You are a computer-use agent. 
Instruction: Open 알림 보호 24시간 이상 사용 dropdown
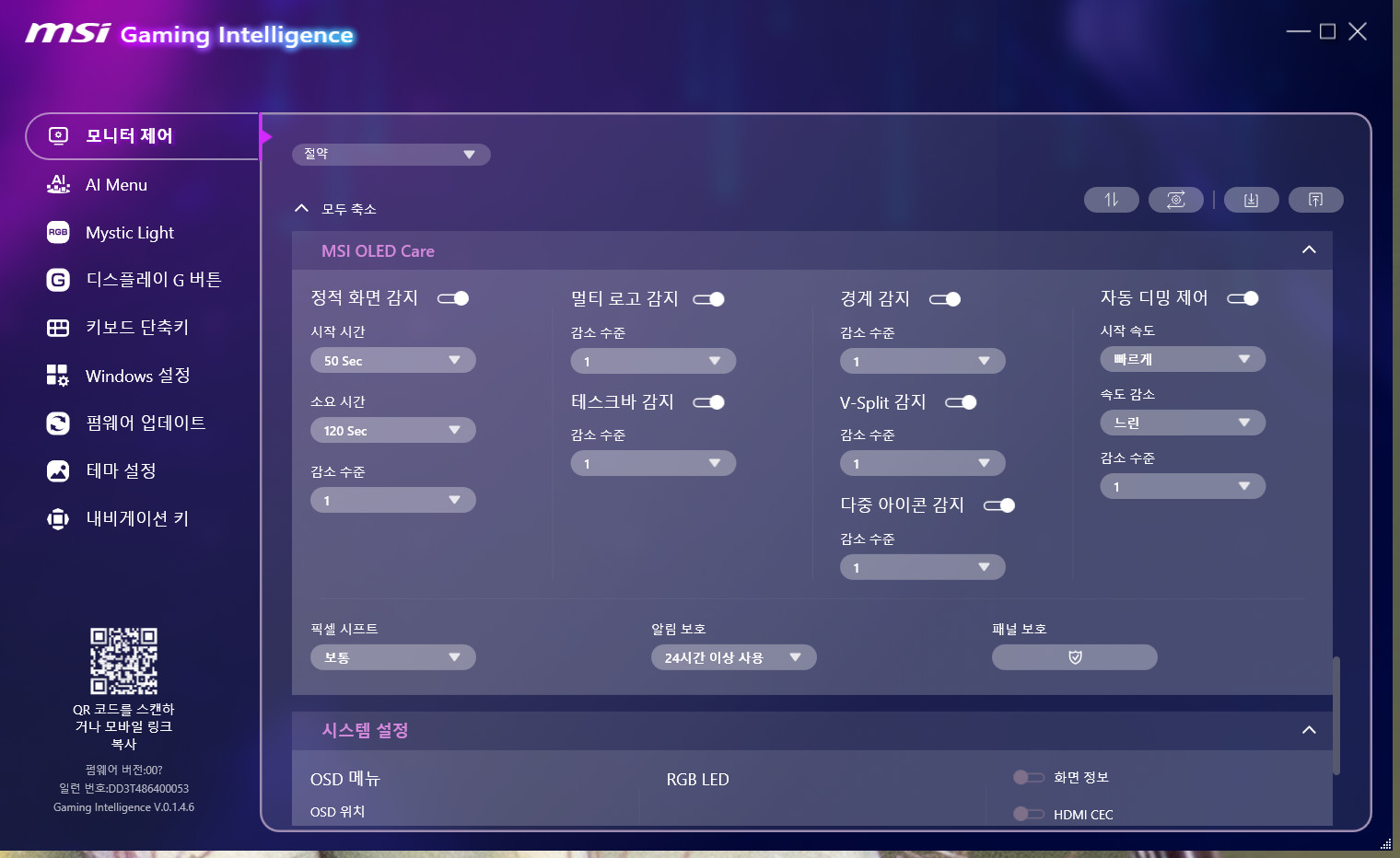(733, 657)
